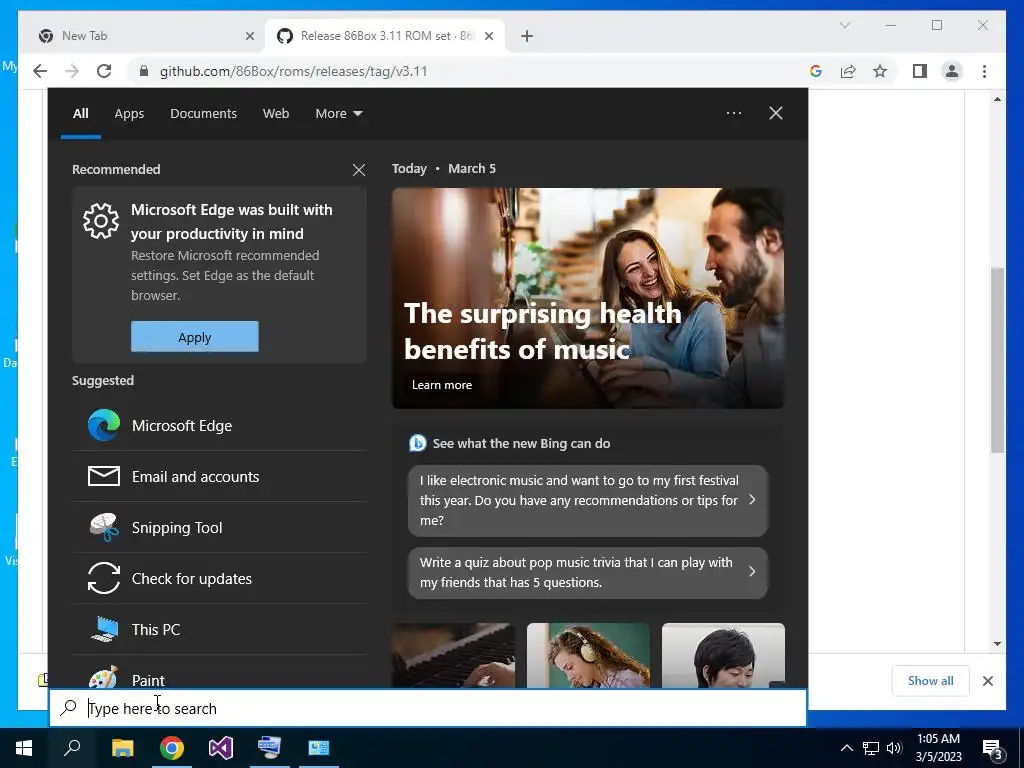The image size is (1024, 768).
Task: Switch to Chrome in taskbar
Action: coord(172,748)
